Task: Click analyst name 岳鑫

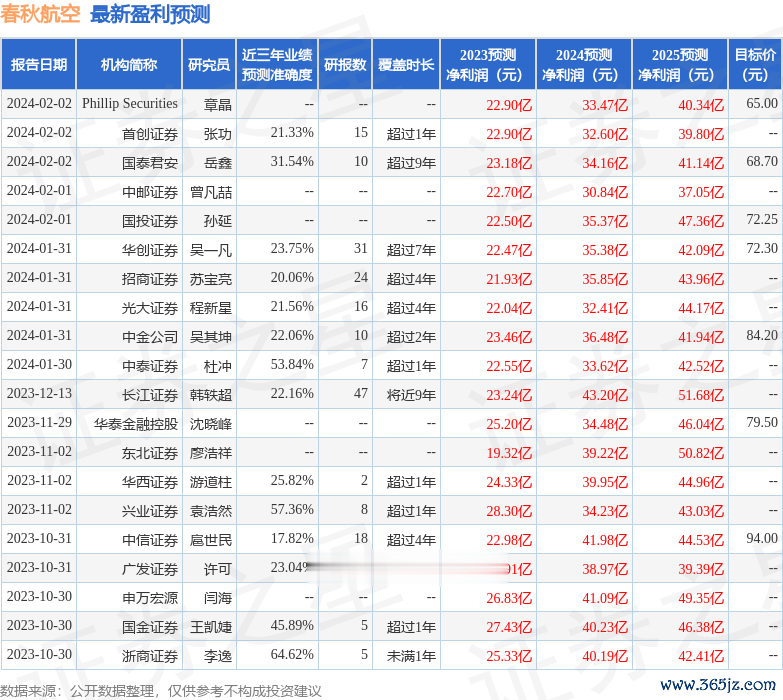Action: (x=218, y=163)
